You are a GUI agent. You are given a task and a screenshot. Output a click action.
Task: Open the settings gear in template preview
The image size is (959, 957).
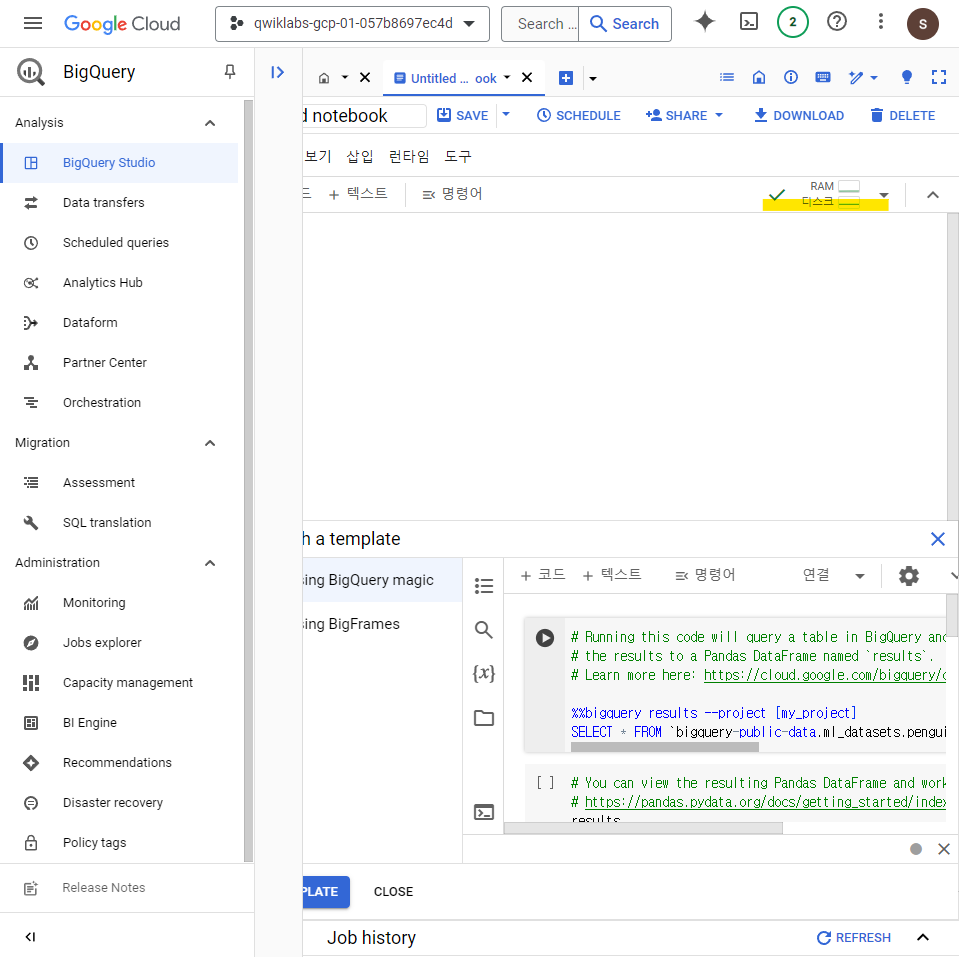click(908, 576)
